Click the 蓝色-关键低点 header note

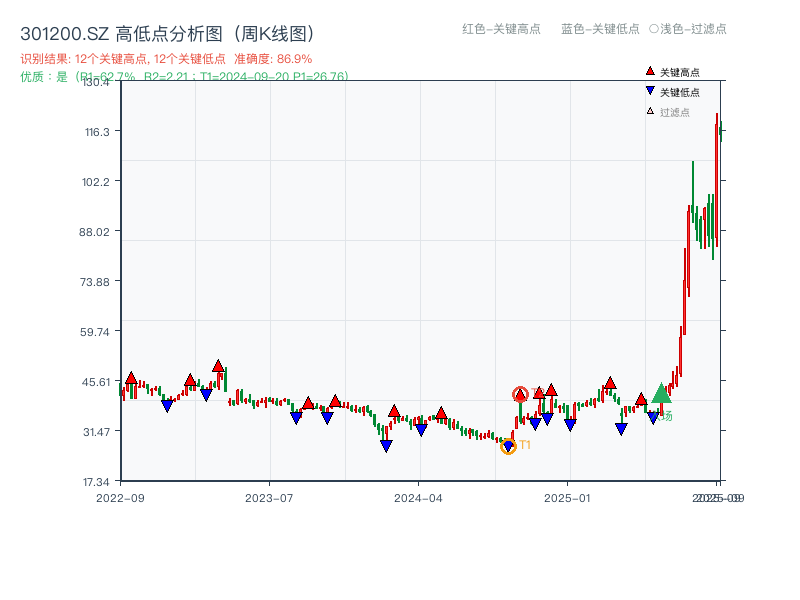[x=600, y=29]
